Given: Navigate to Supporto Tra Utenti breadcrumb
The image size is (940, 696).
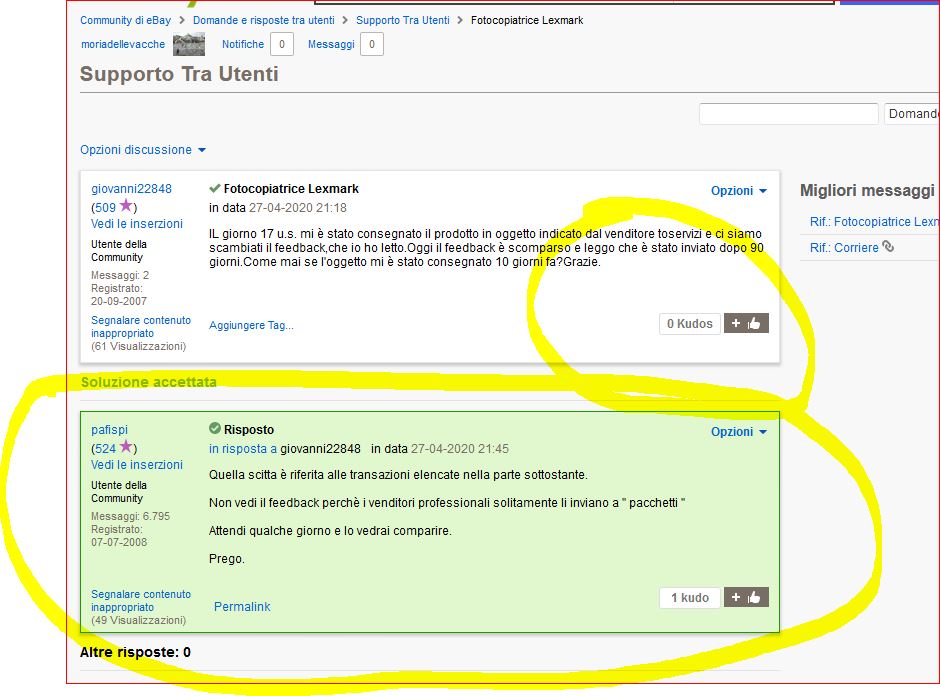Looking at the screenshot, I should 403,20.
